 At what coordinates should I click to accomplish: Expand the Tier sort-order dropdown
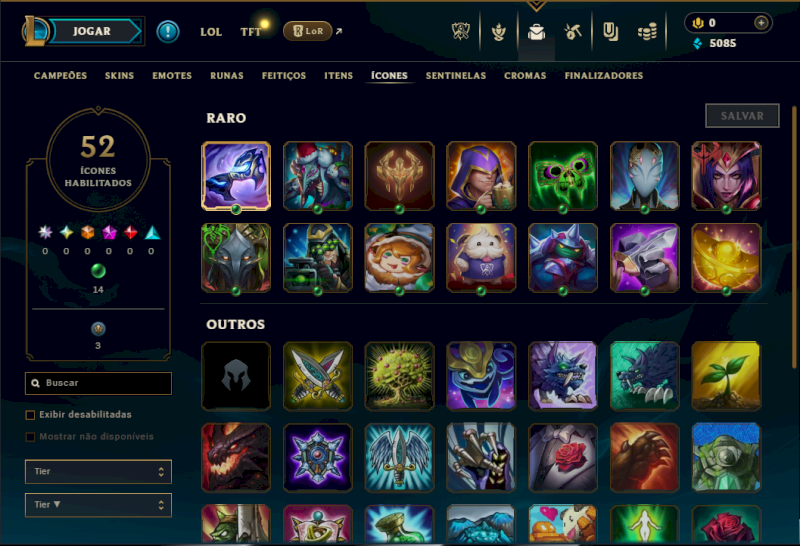[98, 505]
